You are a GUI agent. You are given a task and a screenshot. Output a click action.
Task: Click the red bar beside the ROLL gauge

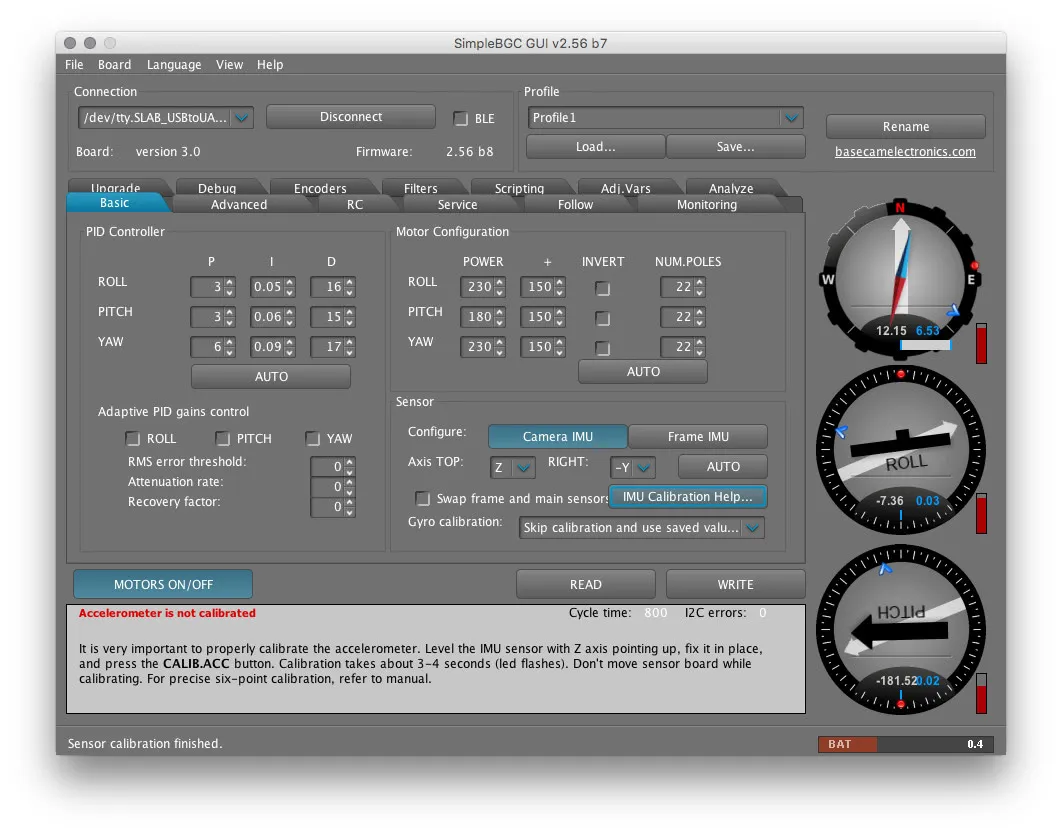tap(981, 514)
